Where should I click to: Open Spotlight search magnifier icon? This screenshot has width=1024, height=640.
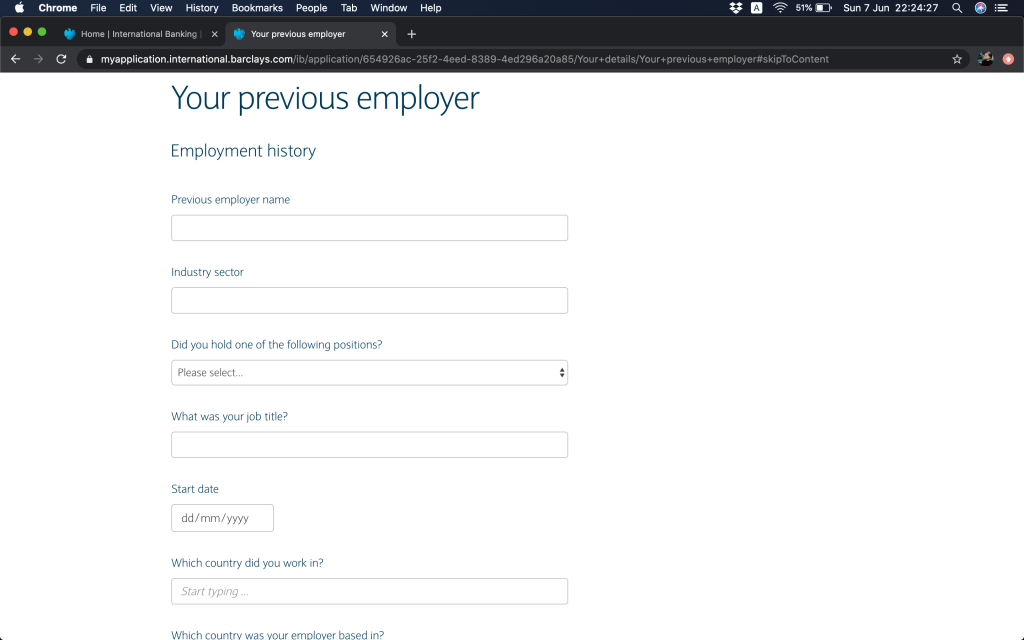(x=957, y=8)
